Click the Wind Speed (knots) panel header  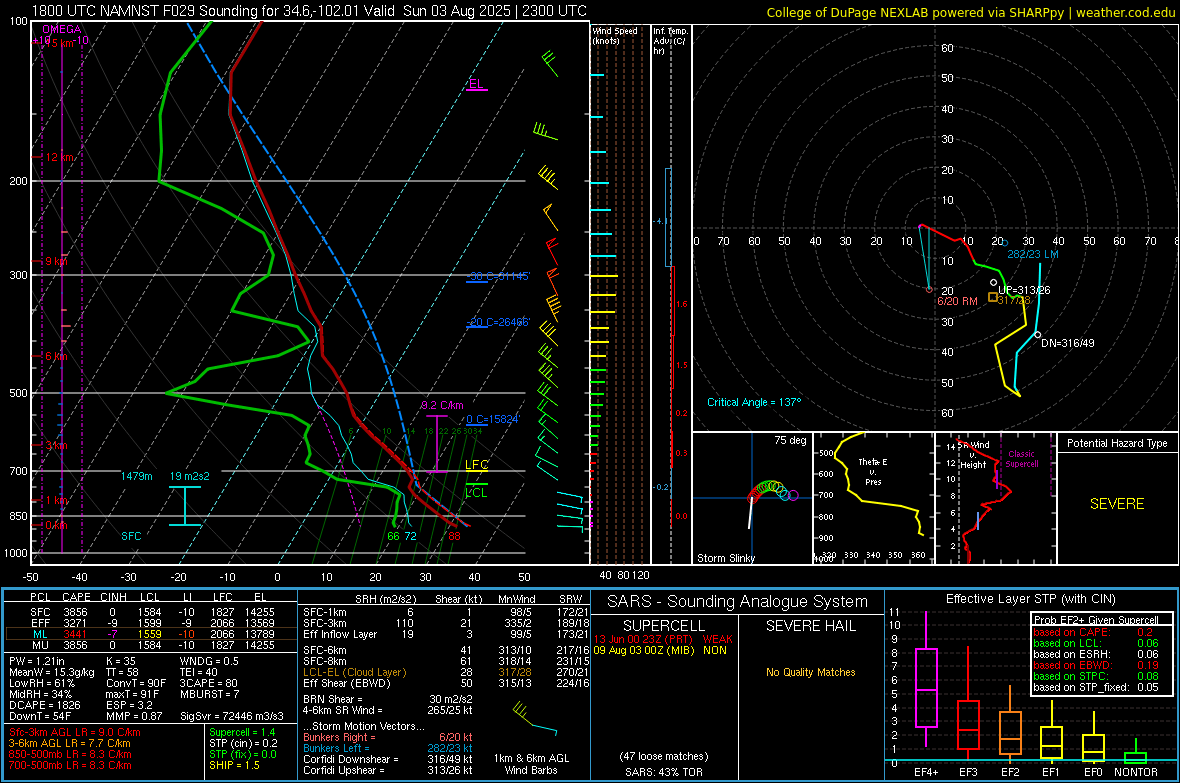(x=615, y=35)
